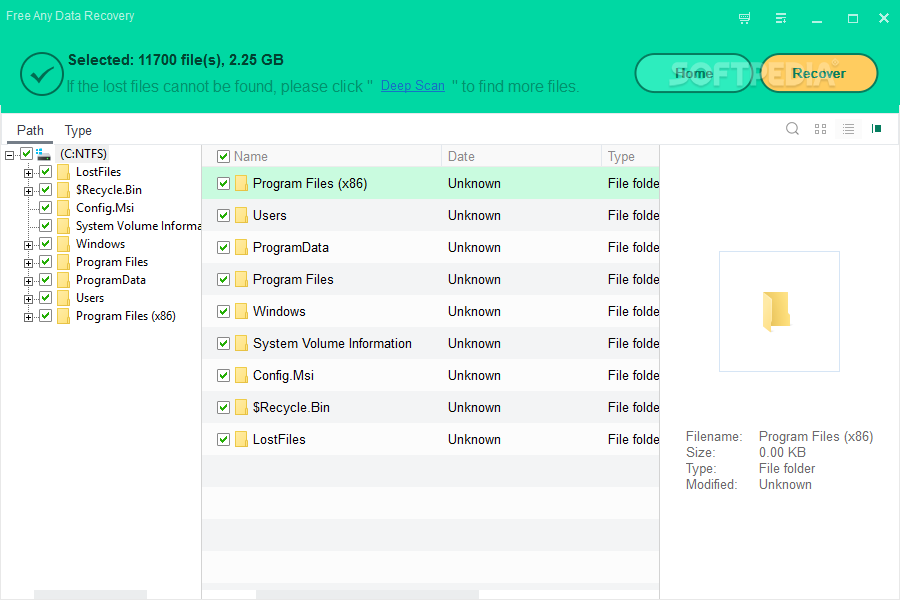Select Program Files row in file list
Screen dimensions: 900x600
coord(430,280)
